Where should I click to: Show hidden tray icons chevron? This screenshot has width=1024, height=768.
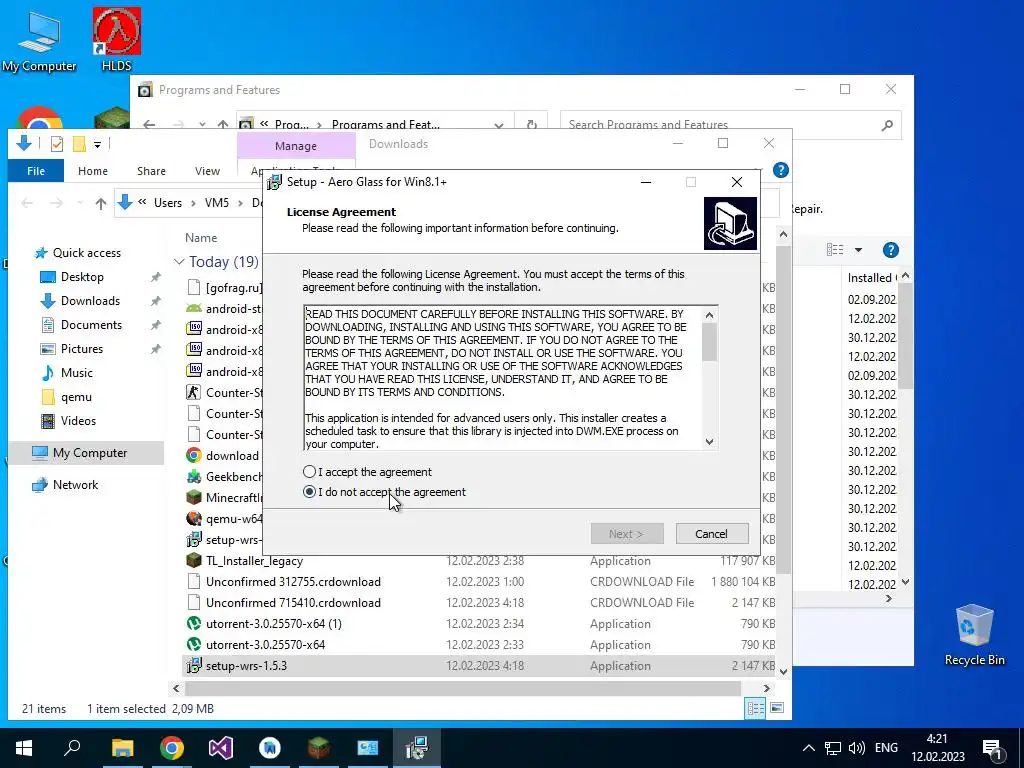808,748
